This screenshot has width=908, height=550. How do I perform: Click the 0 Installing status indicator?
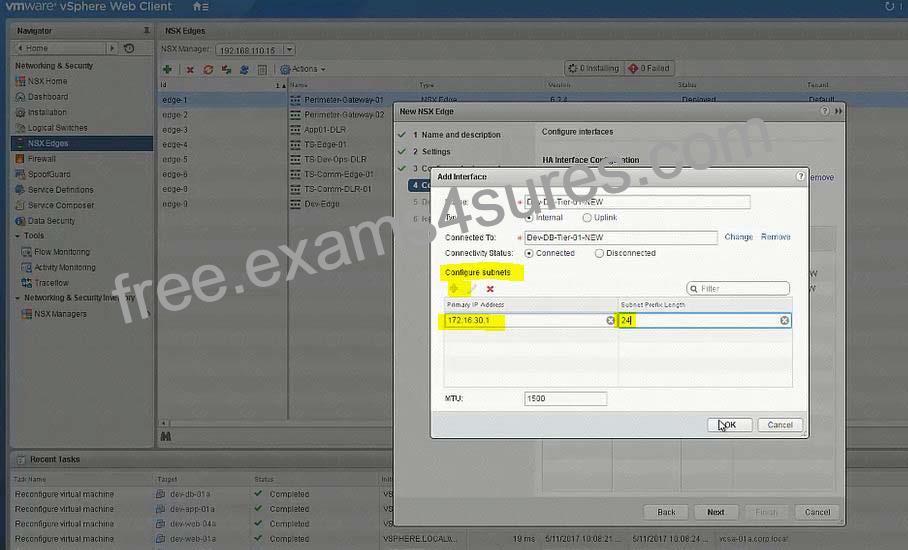[594, 68]
